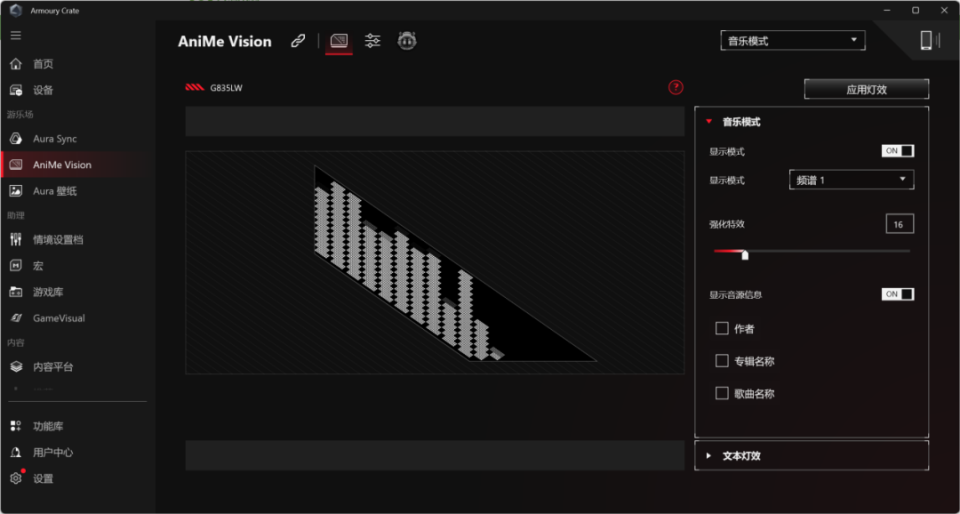Click the 游戏库 game library icon
This screenshot has width=960, height=514.
pyautogui.click(x=16, y=292)
